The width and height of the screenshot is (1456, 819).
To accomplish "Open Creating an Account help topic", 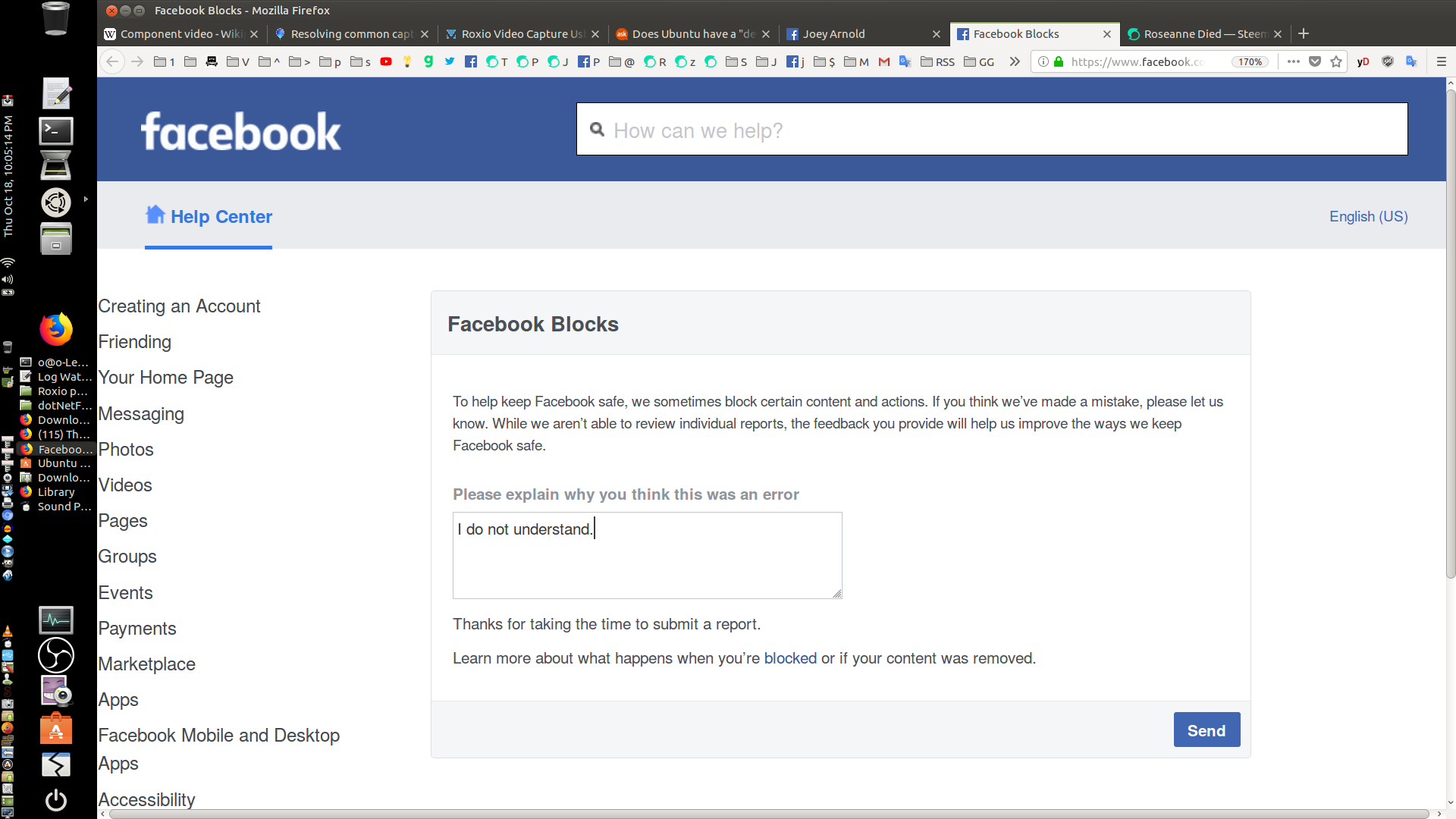I will [x=179, y=306].
